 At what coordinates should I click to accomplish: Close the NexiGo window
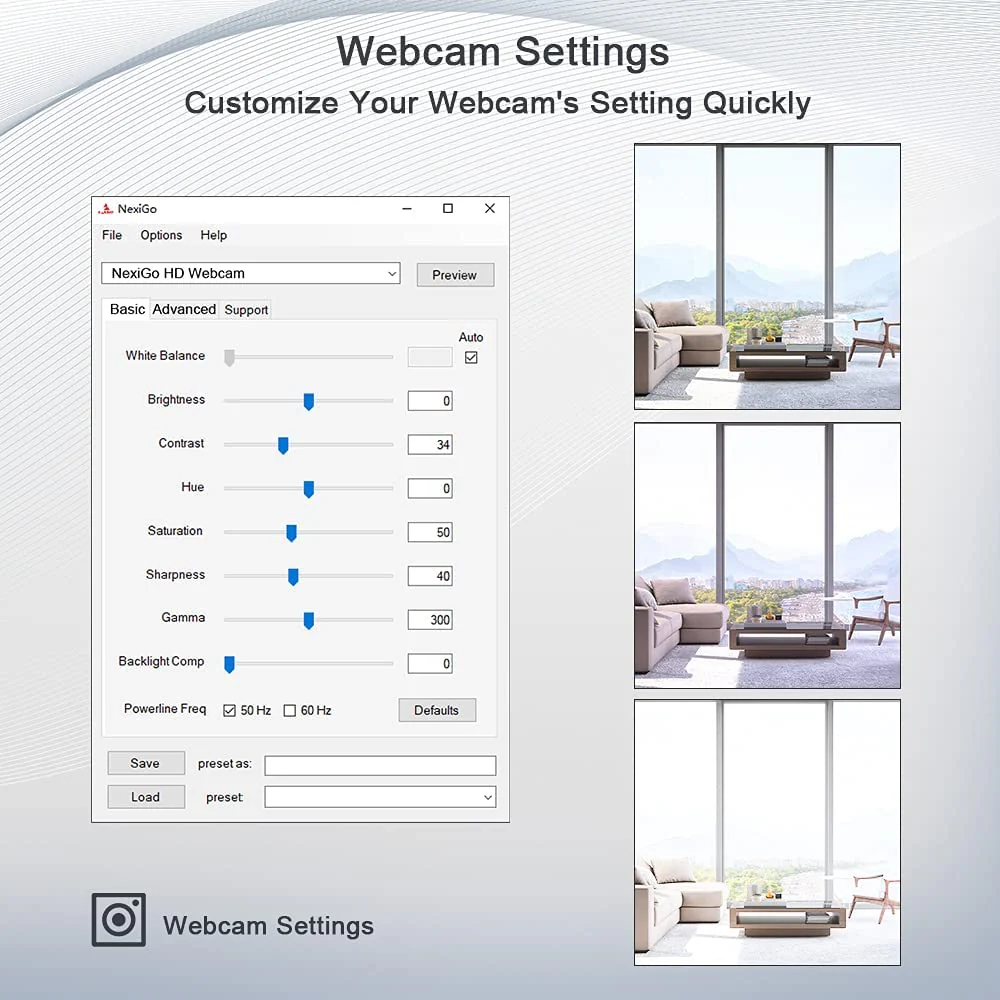(x=489, y=209)
